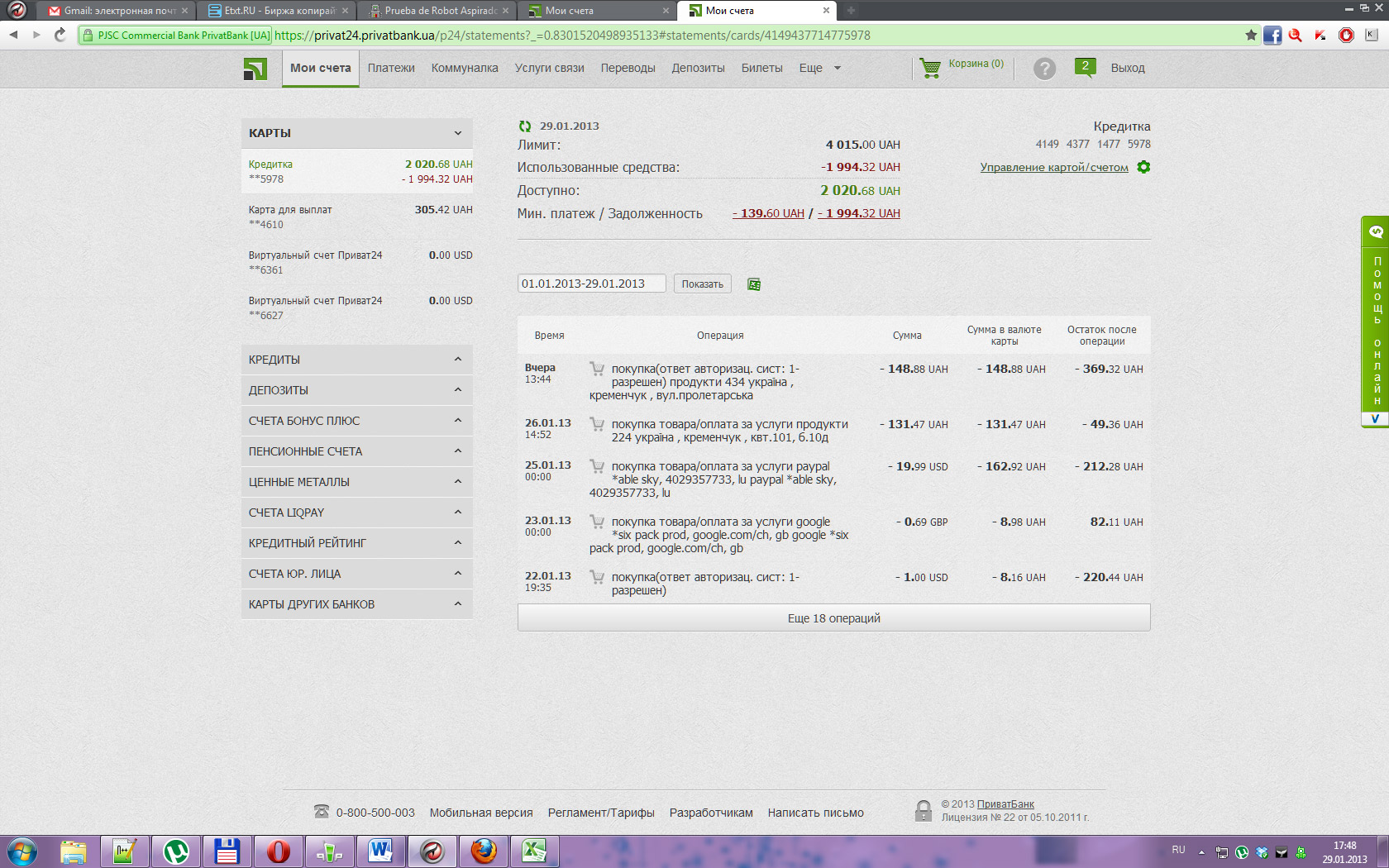Image resolution: width=1389 pixels, height=868 pixels.
Task: Select the Виртуальный счет **6361 account
Action: pos(357,262)
